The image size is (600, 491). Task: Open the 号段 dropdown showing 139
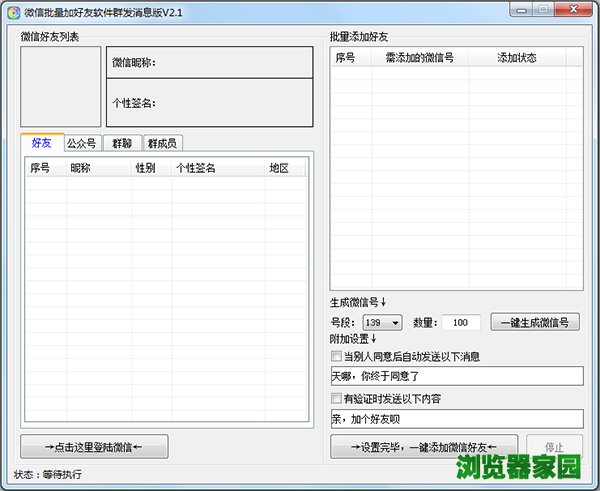pos(382,323)
